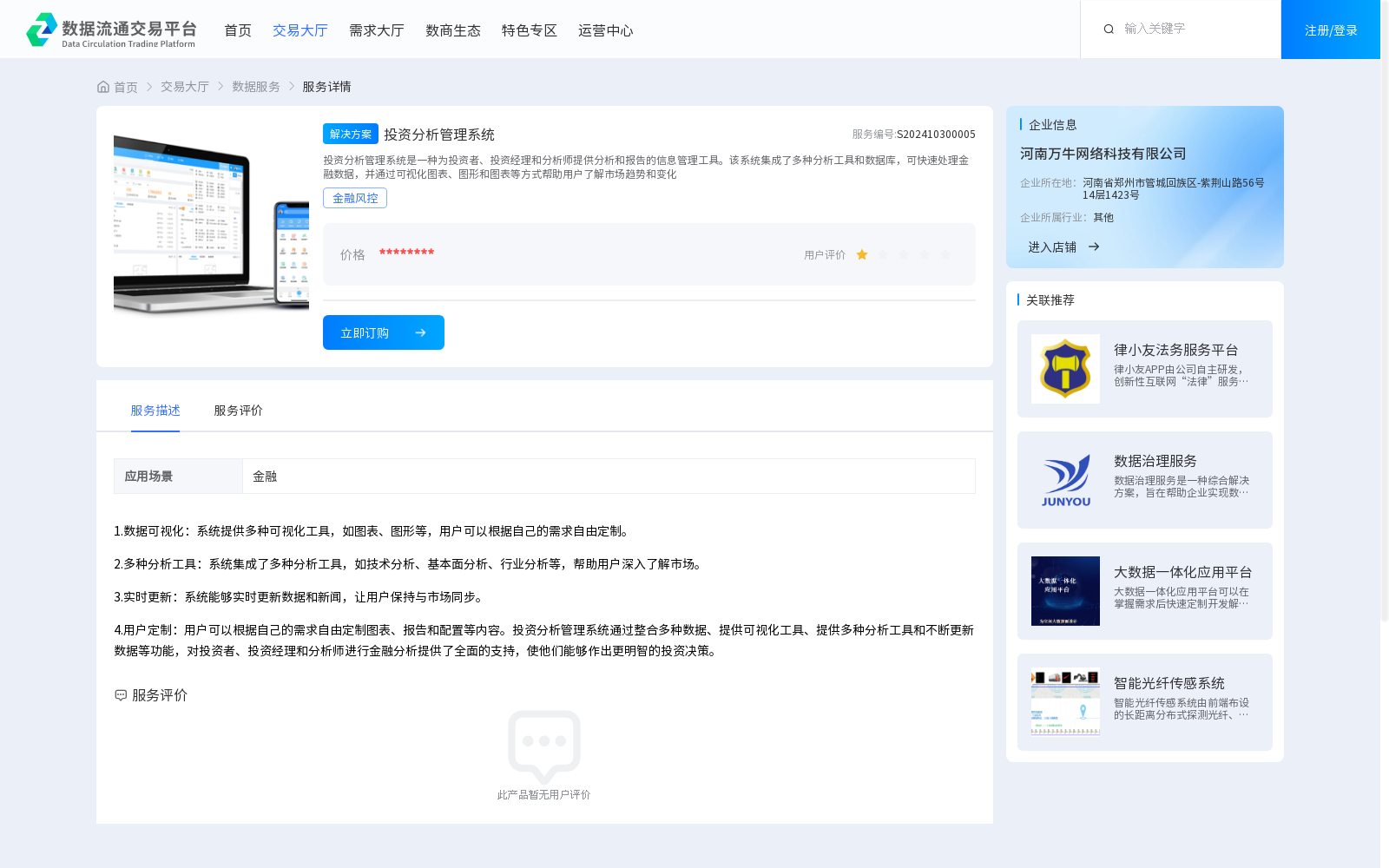Click the title 投资分析管理系统
1389x868 pixels.
click(439, 135)
